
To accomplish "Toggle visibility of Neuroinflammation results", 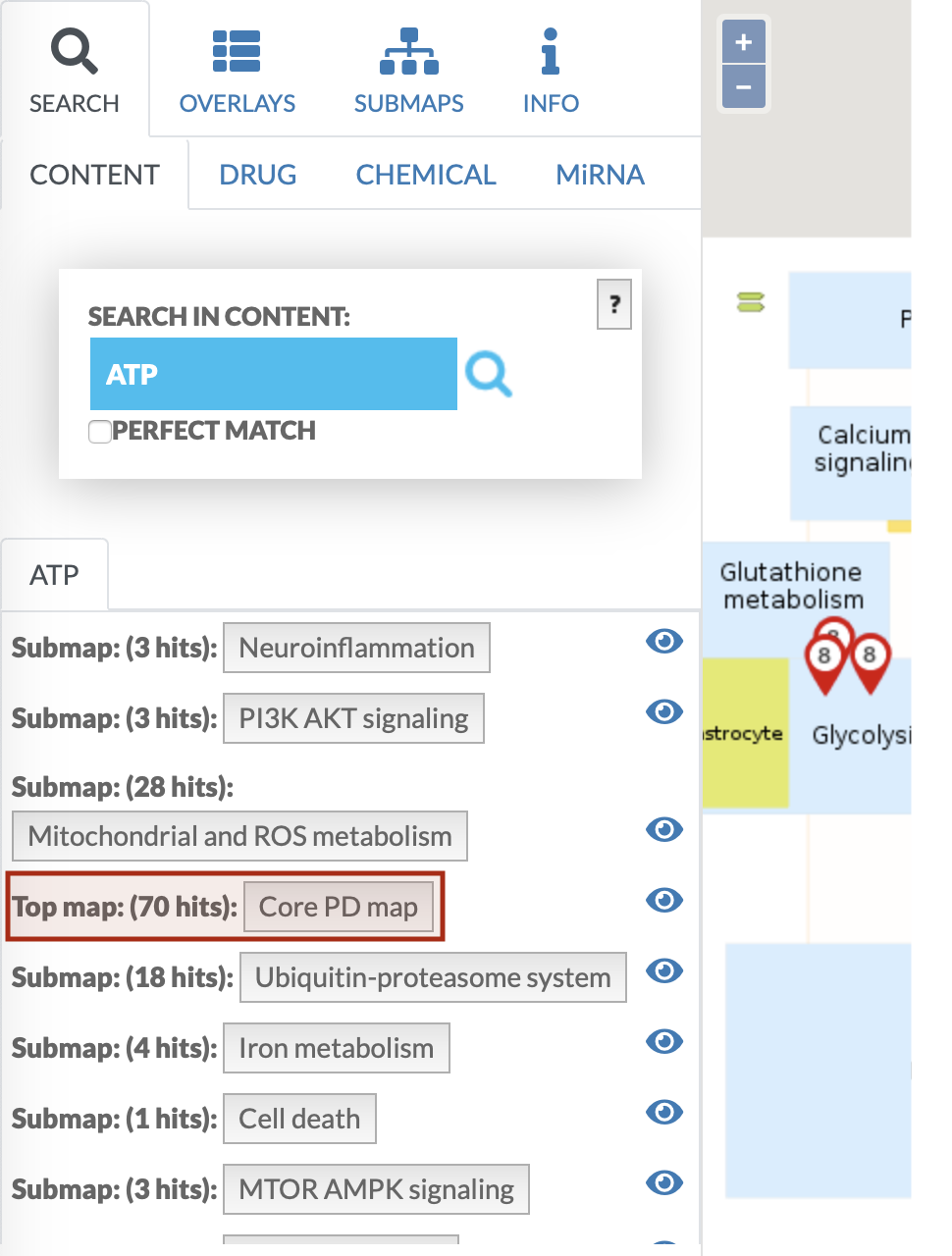I will point(664,642).
